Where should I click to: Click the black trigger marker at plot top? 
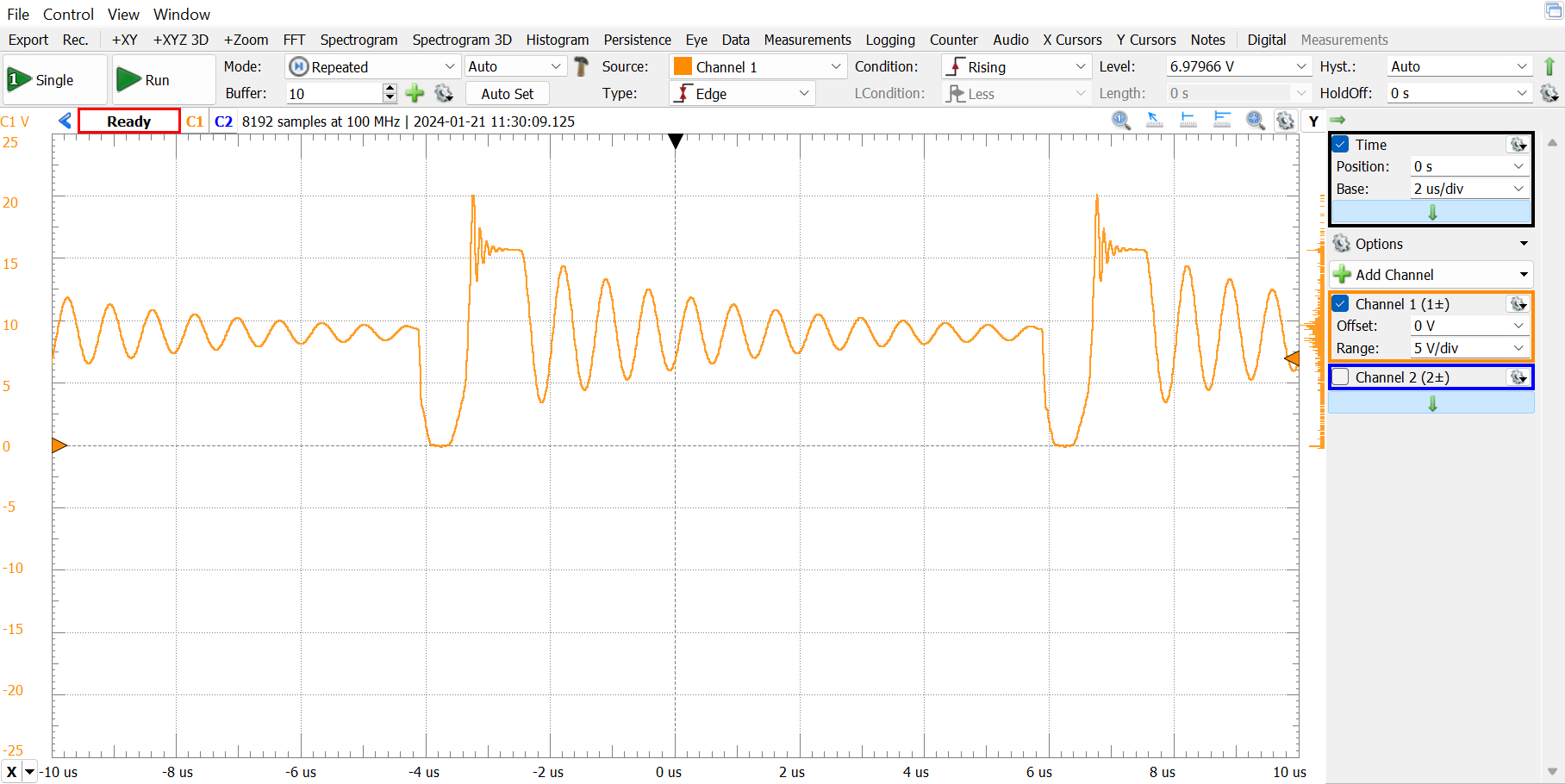[676, 141]
